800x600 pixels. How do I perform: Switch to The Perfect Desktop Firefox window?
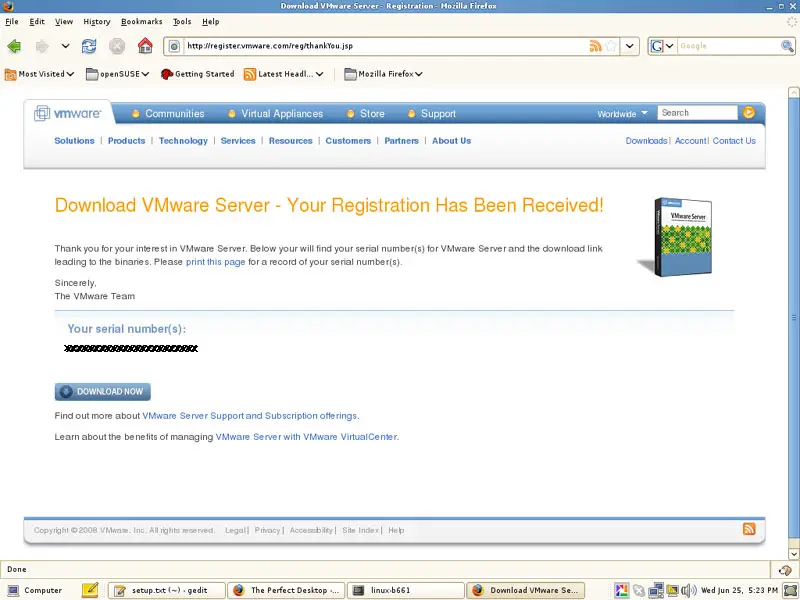286,590
